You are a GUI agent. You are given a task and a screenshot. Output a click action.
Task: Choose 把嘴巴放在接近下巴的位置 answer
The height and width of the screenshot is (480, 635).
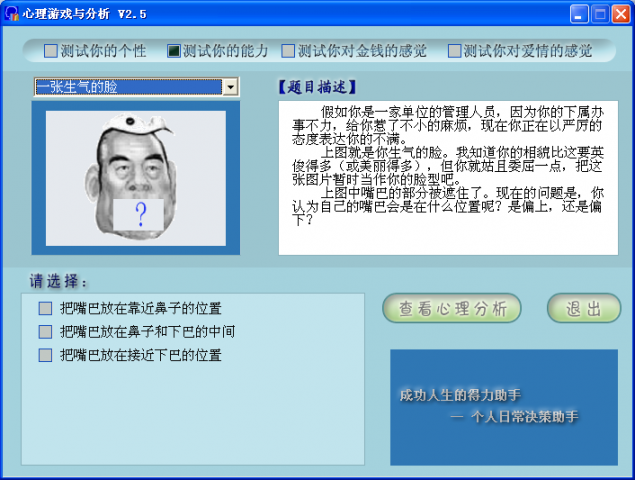pyautogui.click(x=45, y=355)
